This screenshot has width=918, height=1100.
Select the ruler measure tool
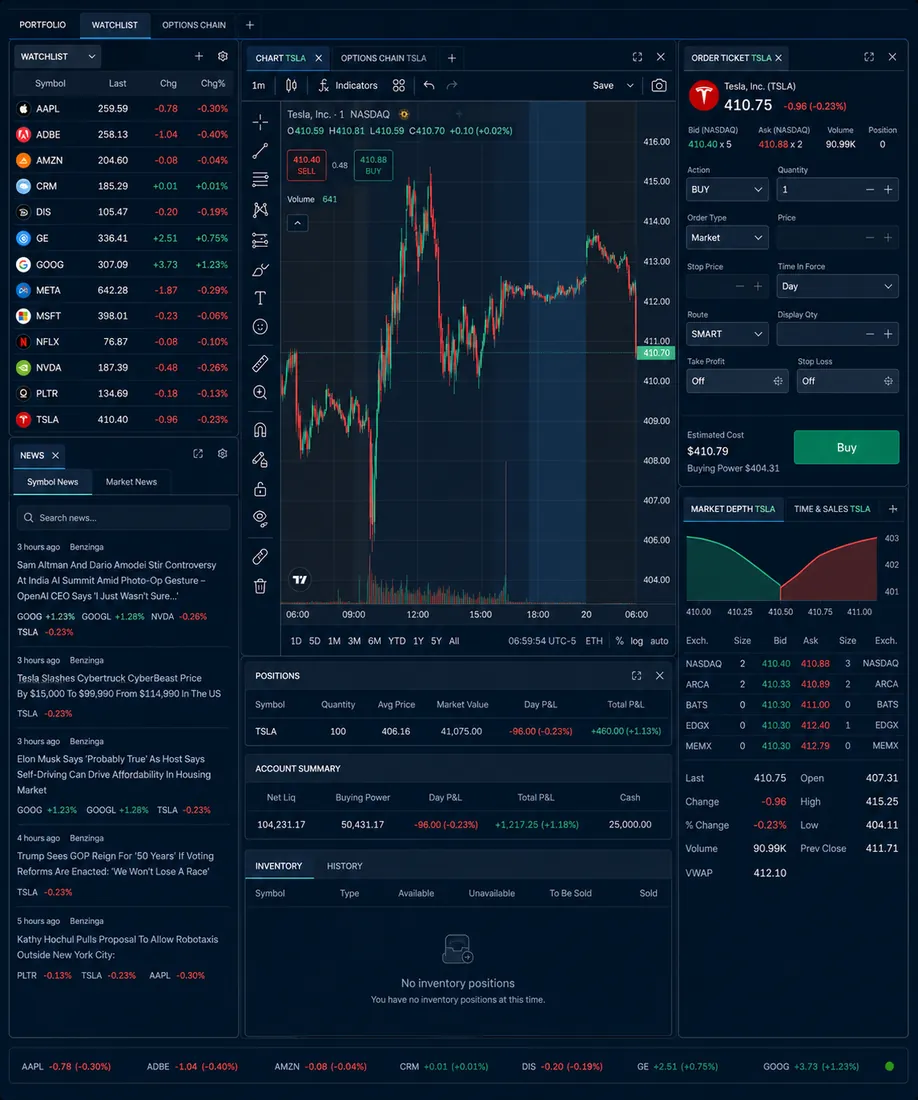260,363
